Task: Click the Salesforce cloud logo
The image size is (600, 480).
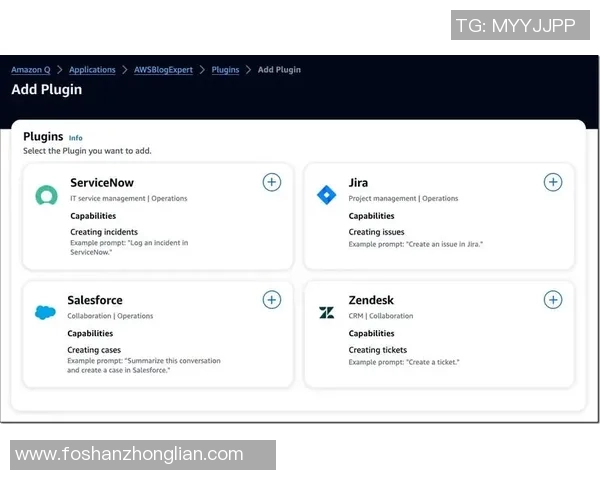Action: 45,313
